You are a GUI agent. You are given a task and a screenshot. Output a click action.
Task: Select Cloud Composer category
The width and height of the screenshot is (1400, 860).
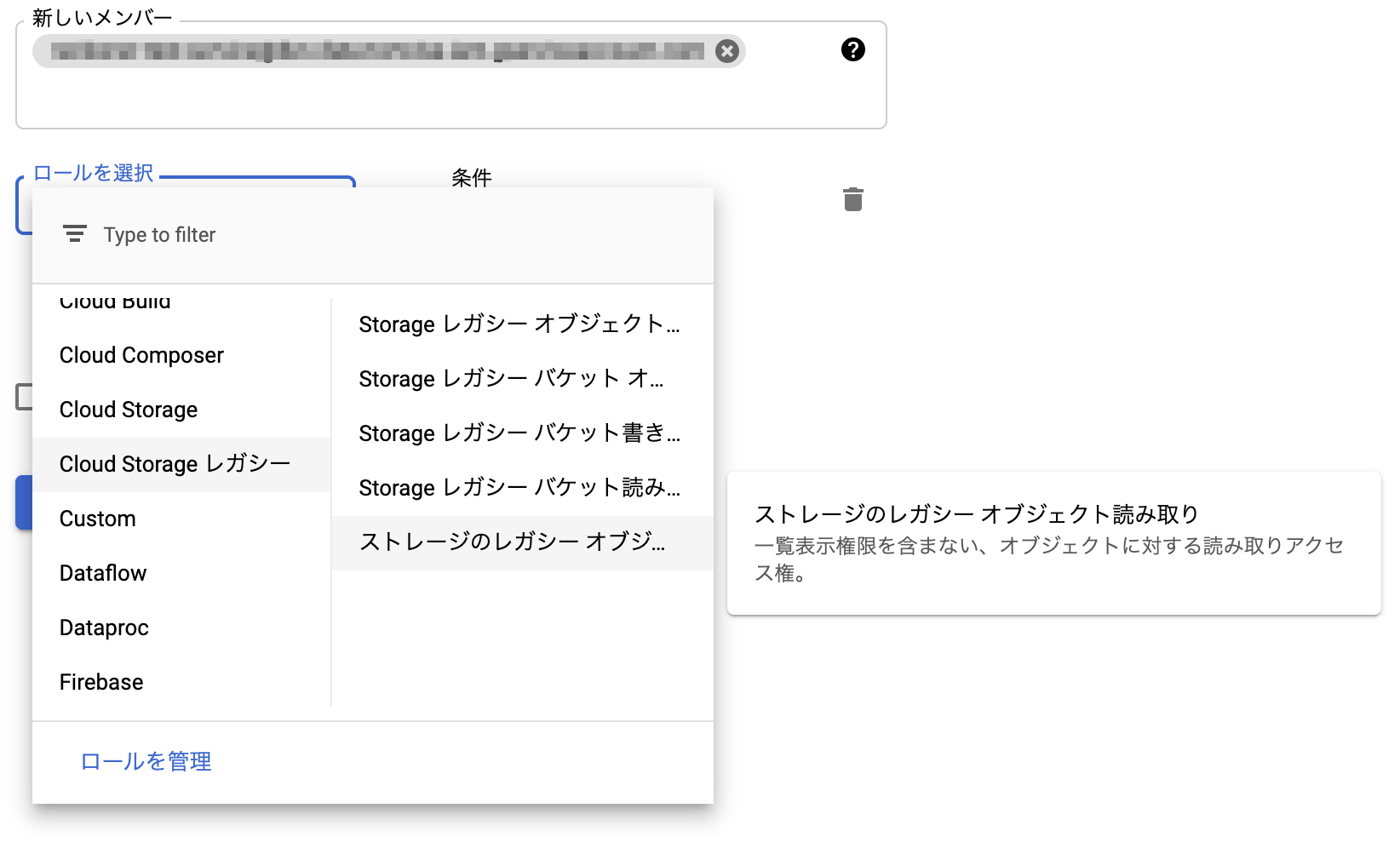coord(181,355)
